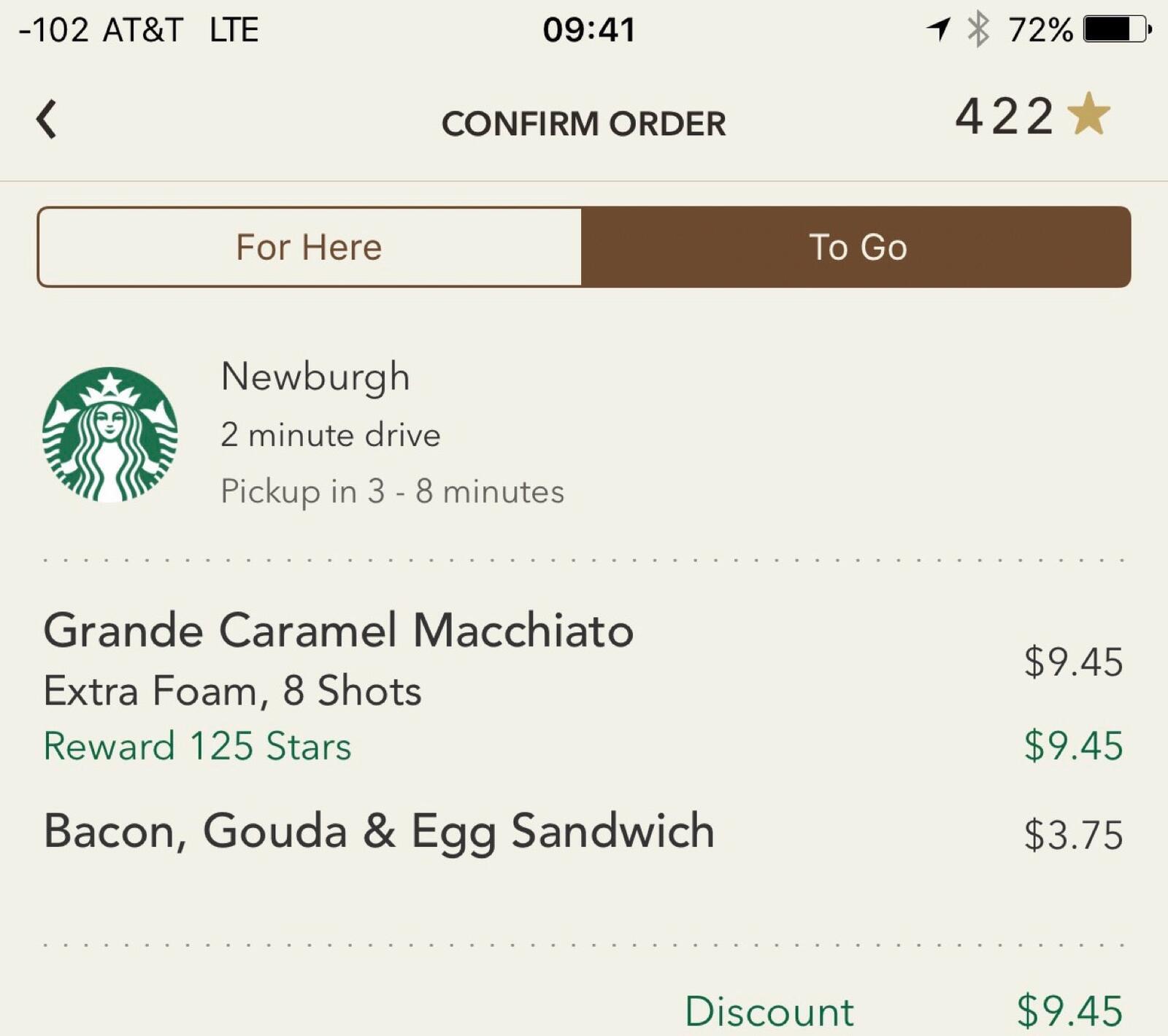This screenshot has height=1036, width=1168.
Task: Select the To Go option
Action: [x=857, y=247]
